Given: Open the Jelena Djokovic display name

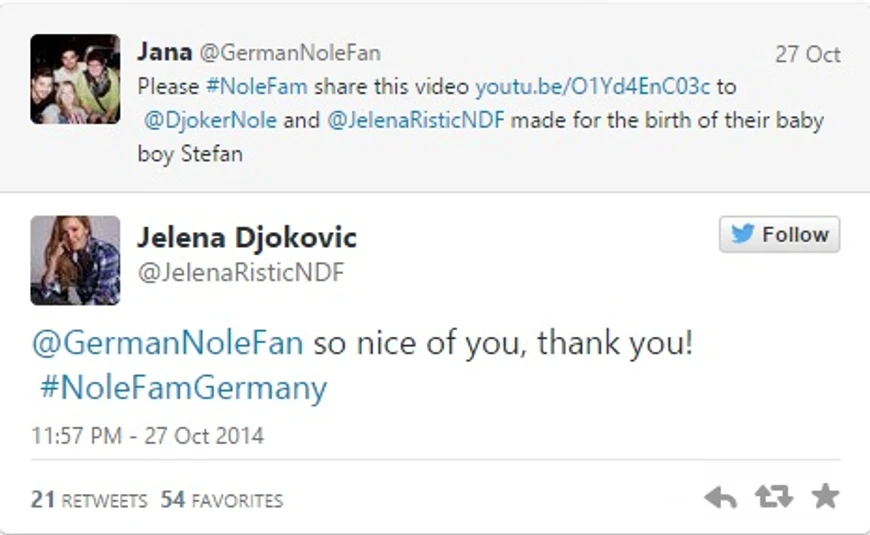Looking at the screenshot, I should (247, 238).
